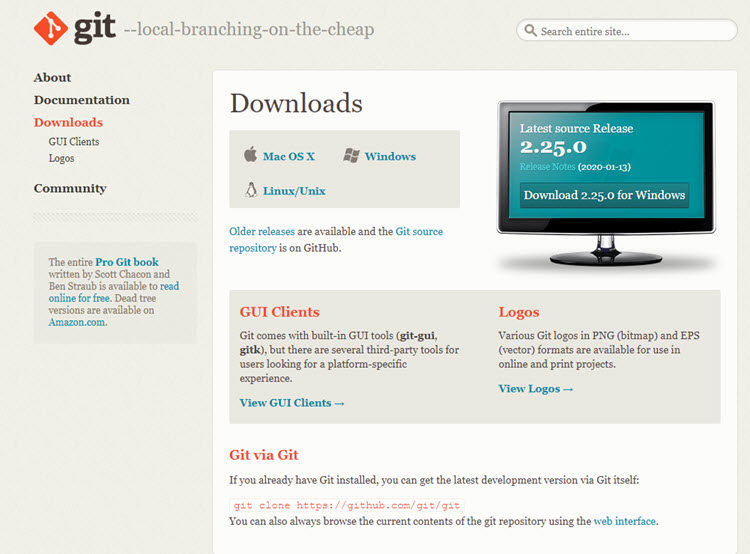Open the Pro Git book link
Image resolution: width=750 pixels, height=554 pixels.
(127, 262)
